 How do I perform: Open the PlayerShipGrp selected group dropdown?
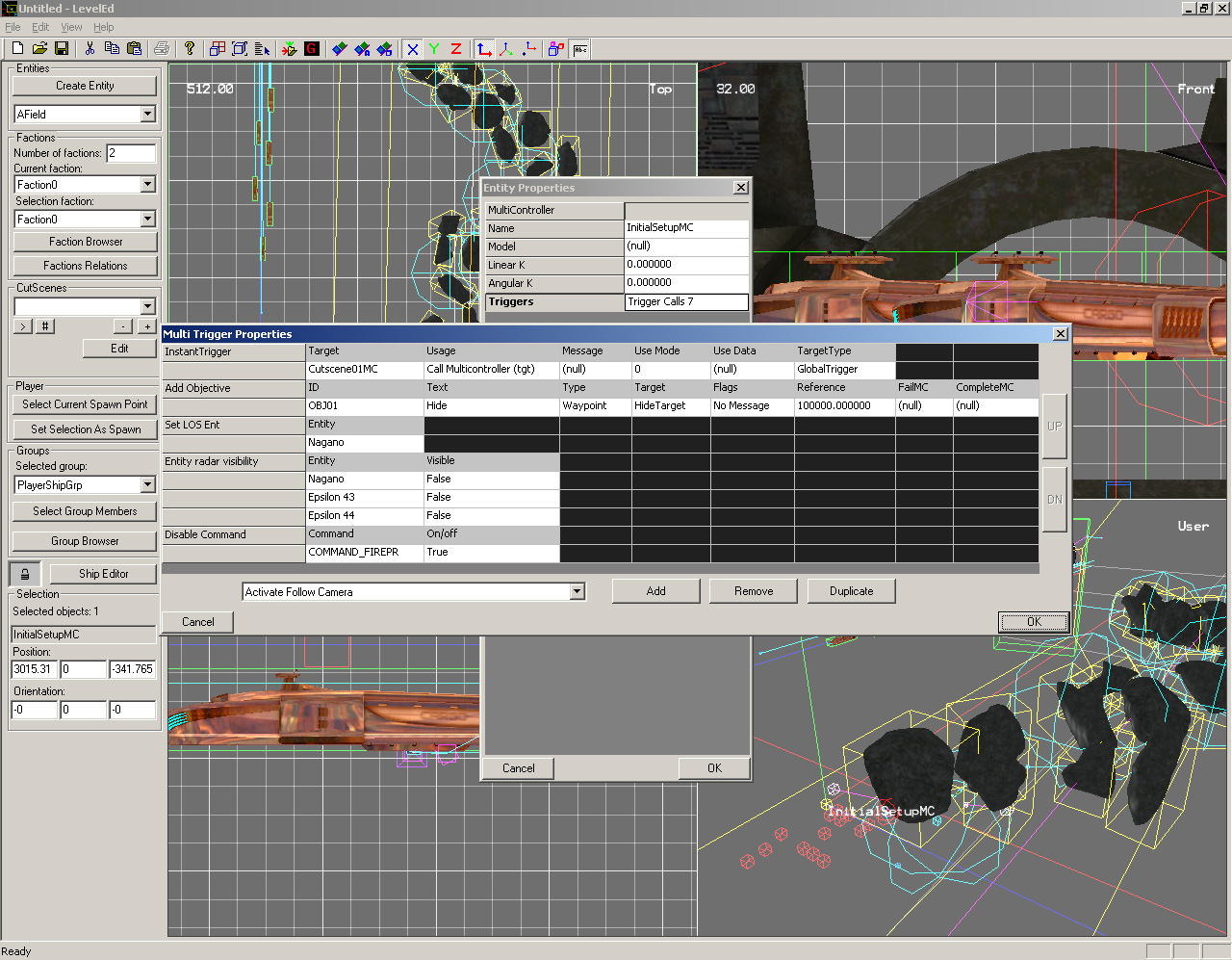click(147, 485)
